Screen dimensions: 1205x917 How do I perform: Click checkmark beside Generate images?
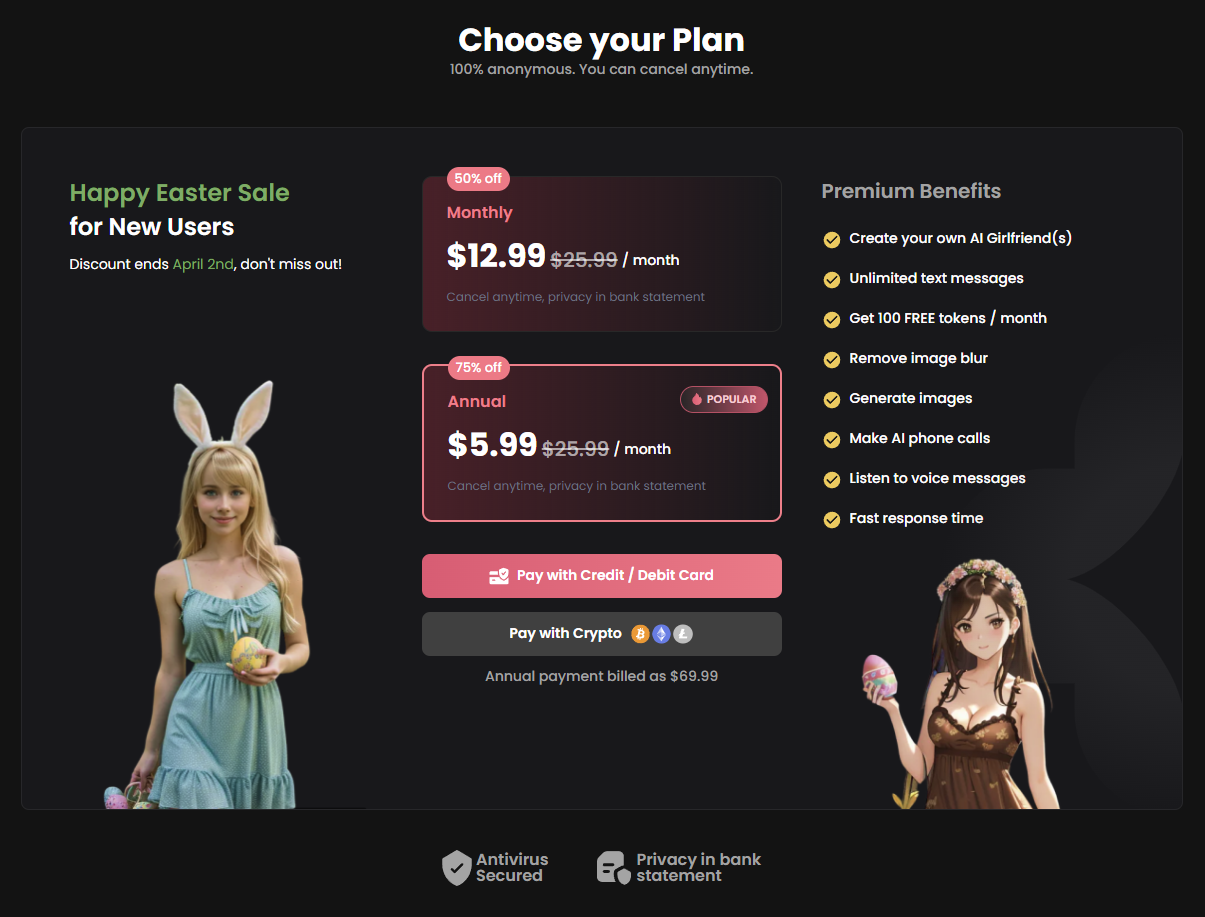click(831, 399)
